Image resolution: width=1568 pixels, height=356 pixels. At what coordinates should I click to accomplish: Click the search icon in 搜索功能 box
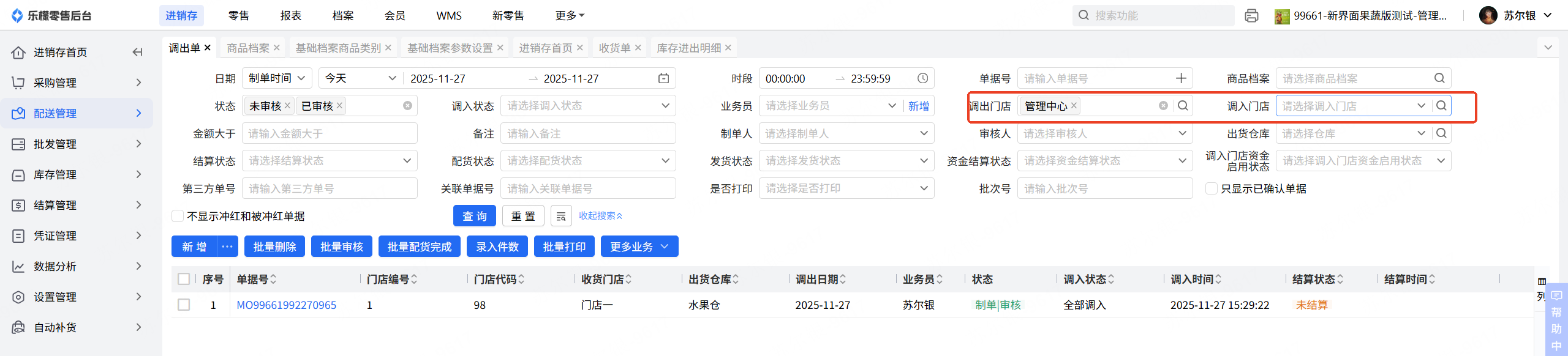pyautogui.click(x=1084, y=15)
